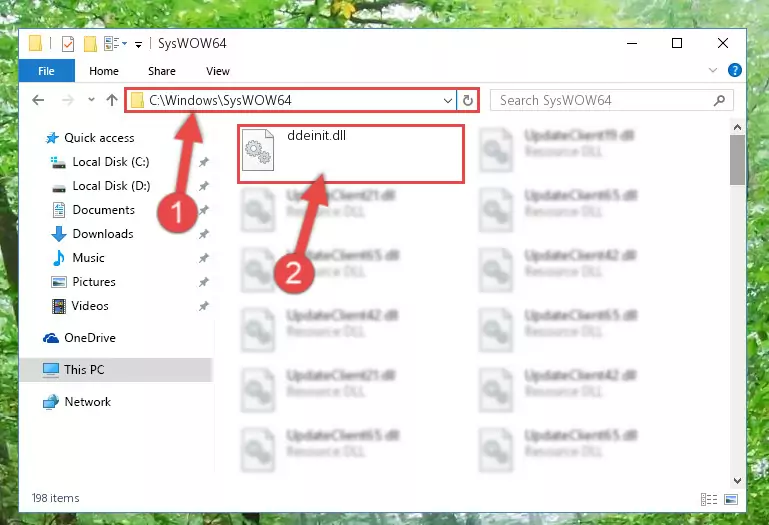
Task: Maximize the SysWOW64 window
Action: pyautogui.click(x=677, y=43)
